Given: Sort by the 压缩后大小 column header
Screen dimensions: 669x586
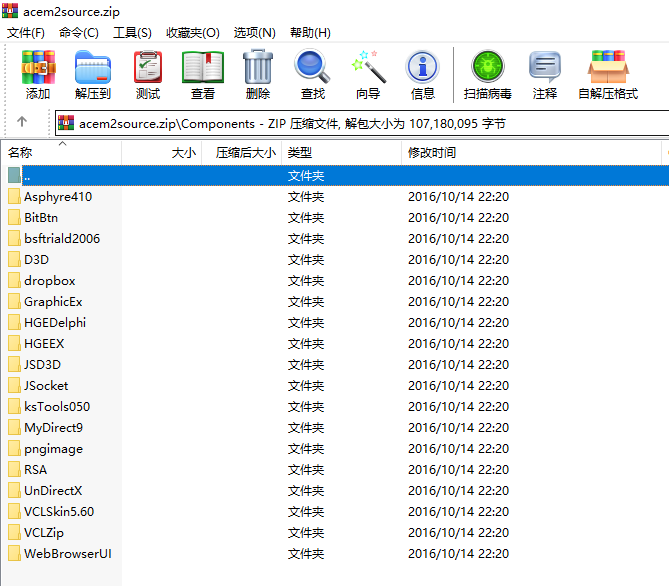Looking at the screenshot, I should pyautogui.click(x=241, y=152).
